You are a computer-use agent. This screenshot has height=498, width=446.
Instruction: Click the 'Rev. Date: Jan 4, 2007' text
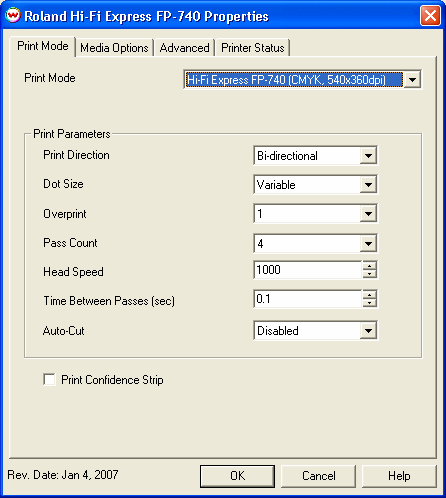[x=63, y=475]
